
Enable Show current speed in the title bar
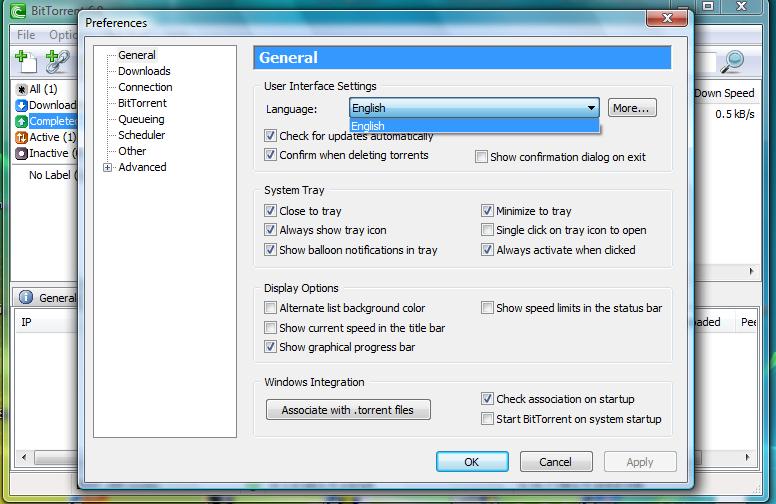click(x=270, y=327)
